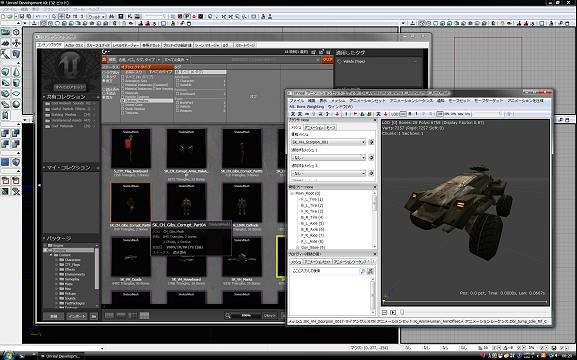
Task: Click the インポート button
Action: (77, 316)
